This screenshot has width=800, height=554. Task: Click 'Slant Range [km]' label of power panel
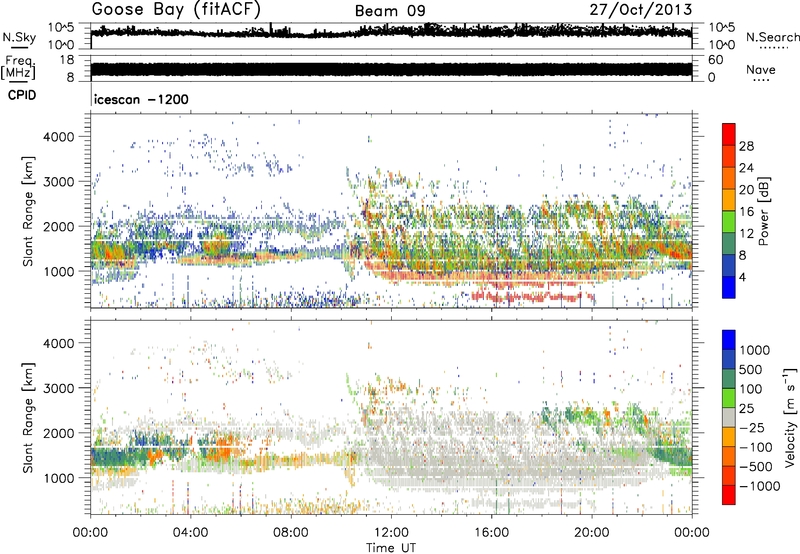point(28,211)
